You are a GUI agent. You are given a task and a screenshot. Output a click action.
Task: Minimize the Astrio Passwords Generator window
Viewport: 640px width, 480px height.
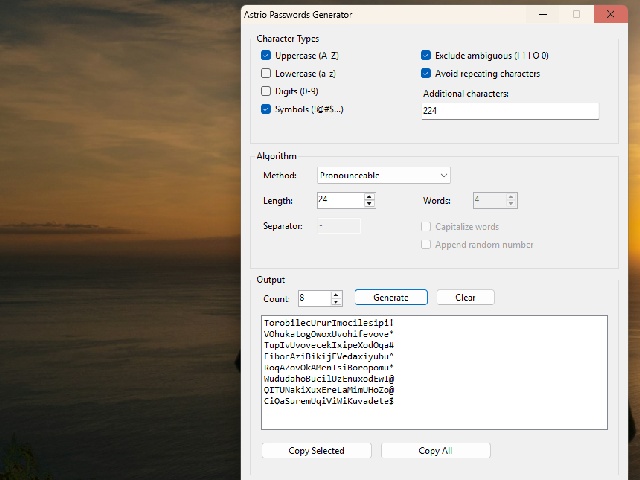coord(543,14)
